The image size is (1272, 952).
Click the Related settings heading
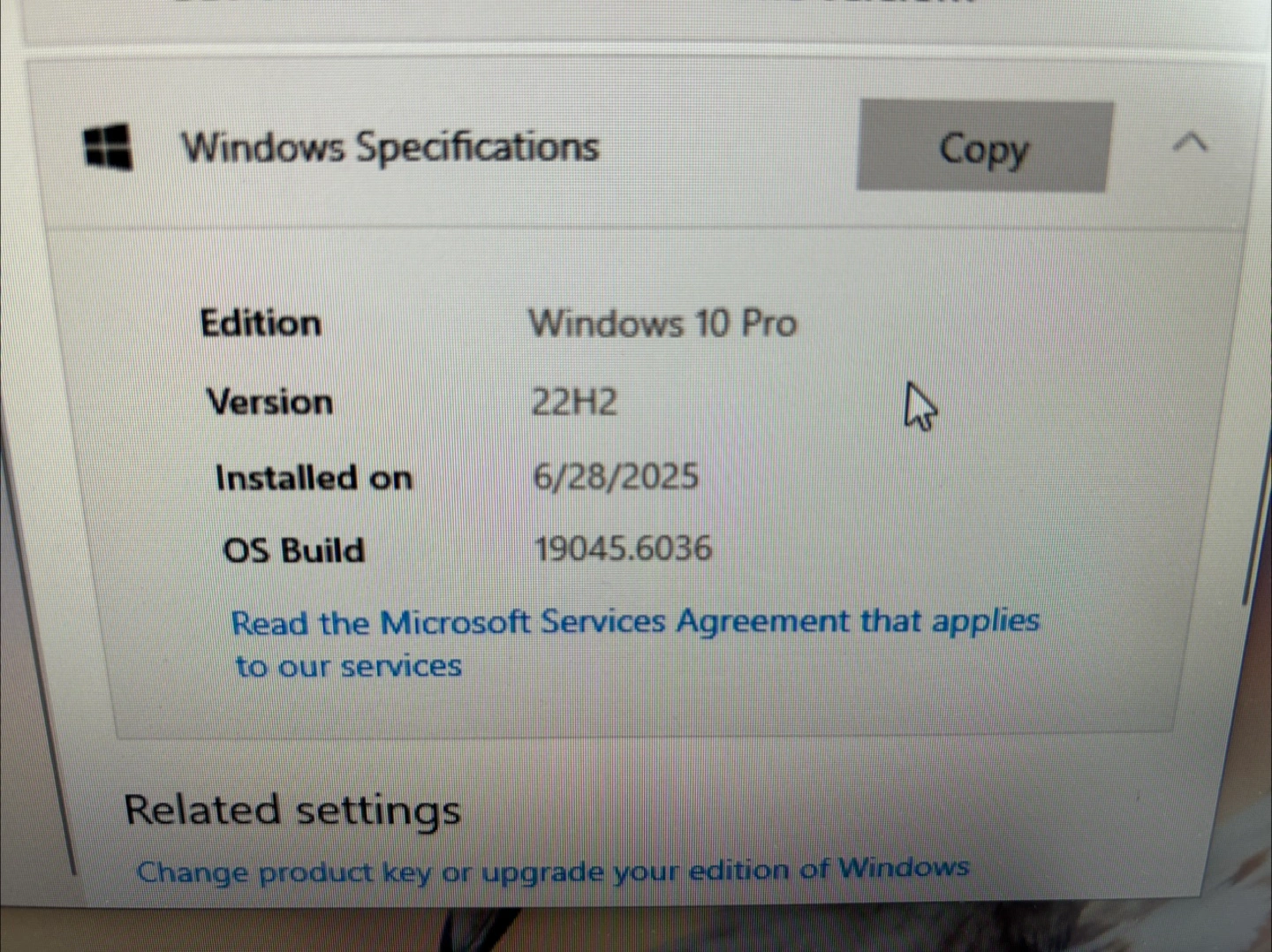[292, 810]
